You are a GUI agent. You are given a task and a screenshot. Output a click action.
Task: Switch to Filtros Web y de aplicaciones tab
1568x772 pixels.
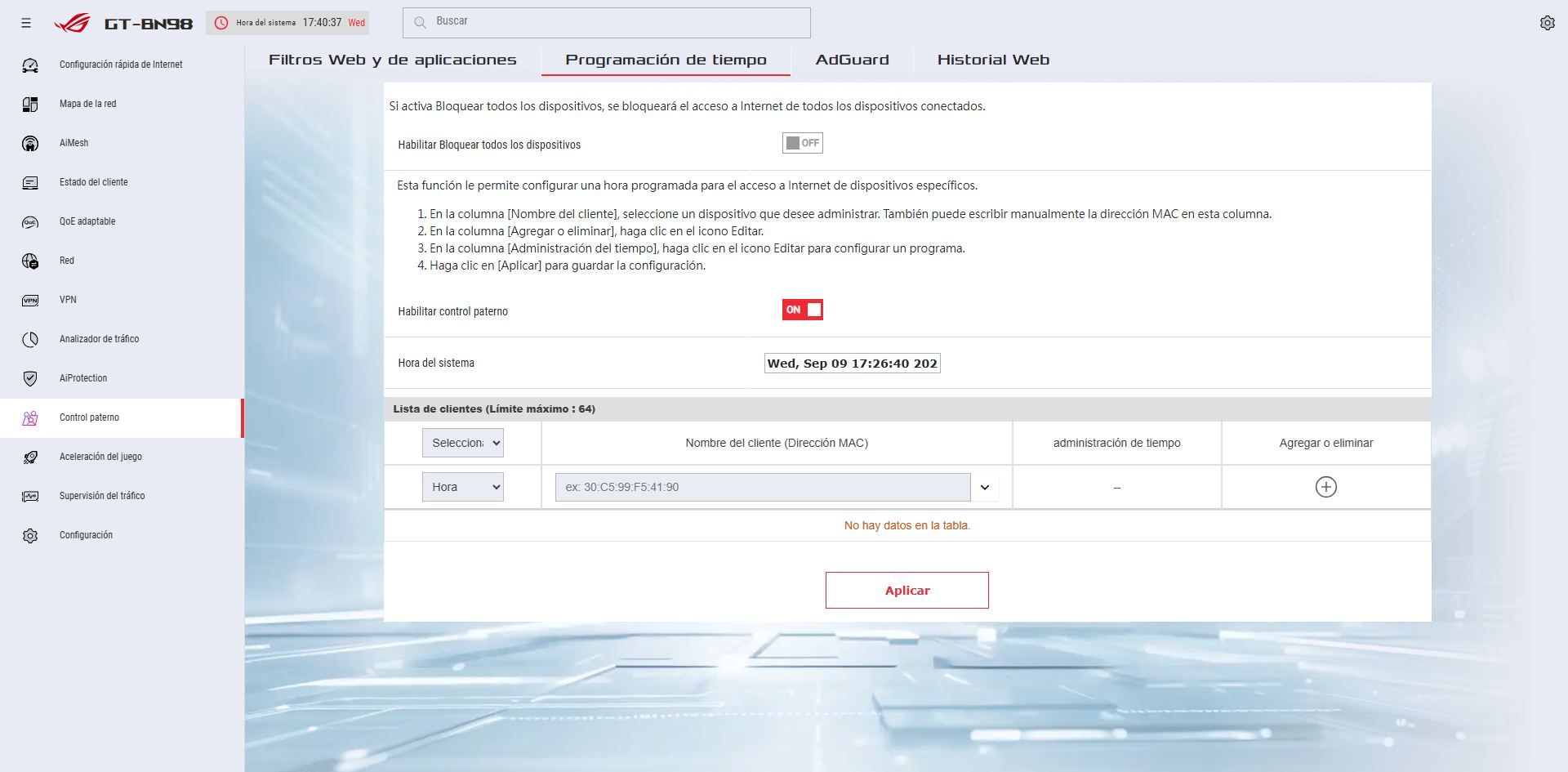pyautogui.click(x=393, y=60)
